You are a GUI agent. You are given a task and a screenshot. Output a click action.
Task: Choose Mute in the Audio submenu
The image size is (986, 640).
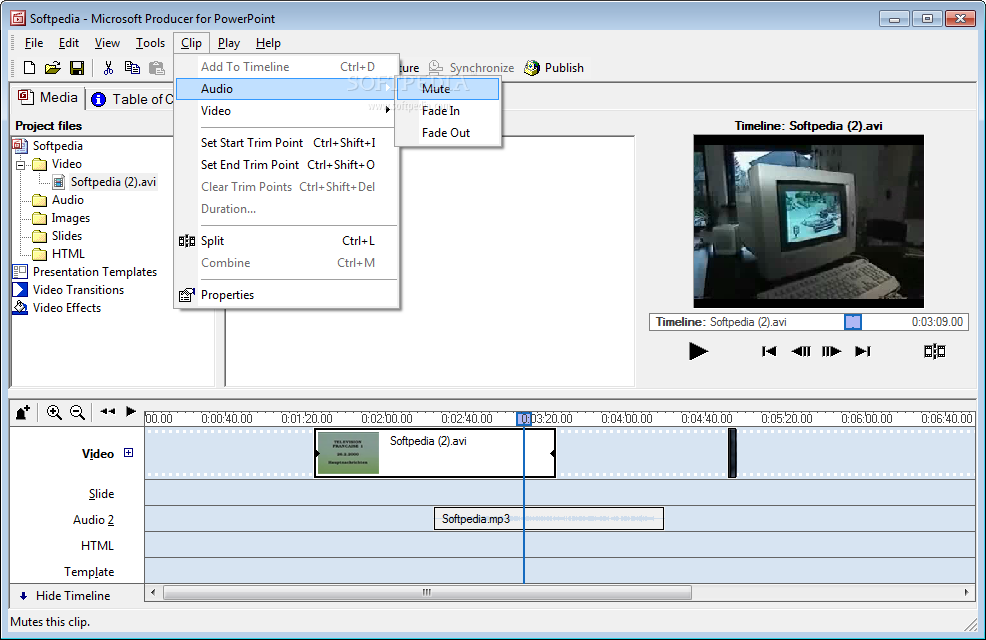[x=448, y=89]
